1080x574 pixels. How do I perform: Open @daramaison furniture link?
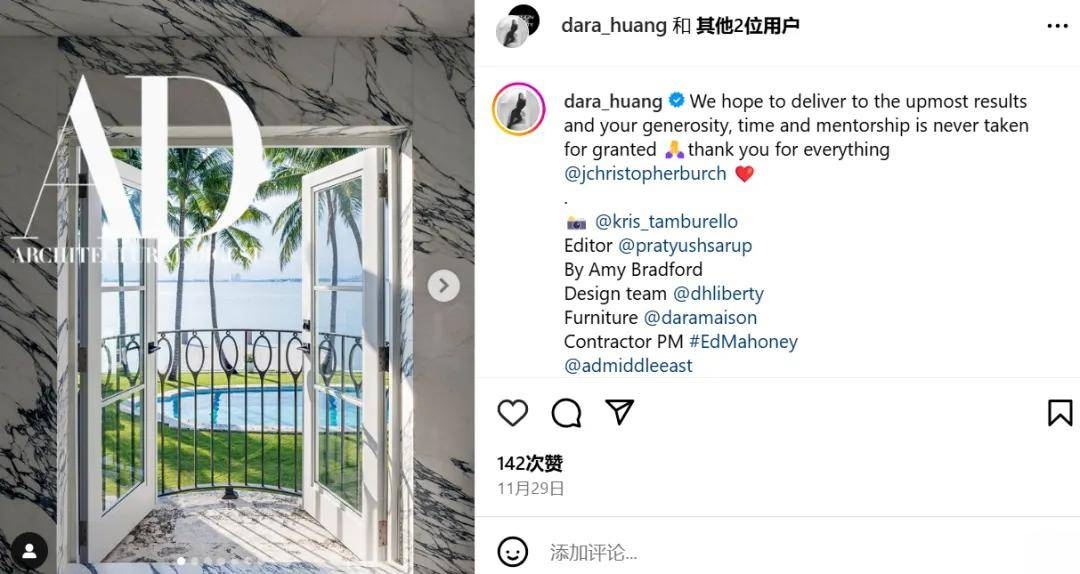[700, 318]
